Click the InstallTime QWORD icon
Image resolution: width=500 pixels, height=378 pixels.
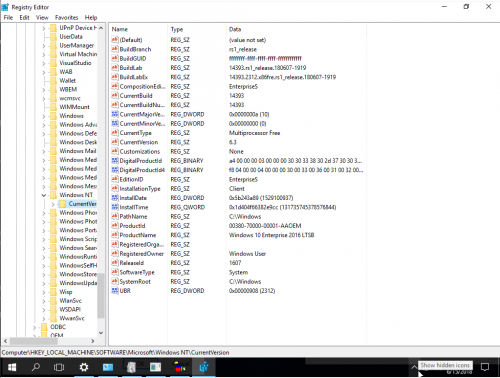(x=115, y=207)
